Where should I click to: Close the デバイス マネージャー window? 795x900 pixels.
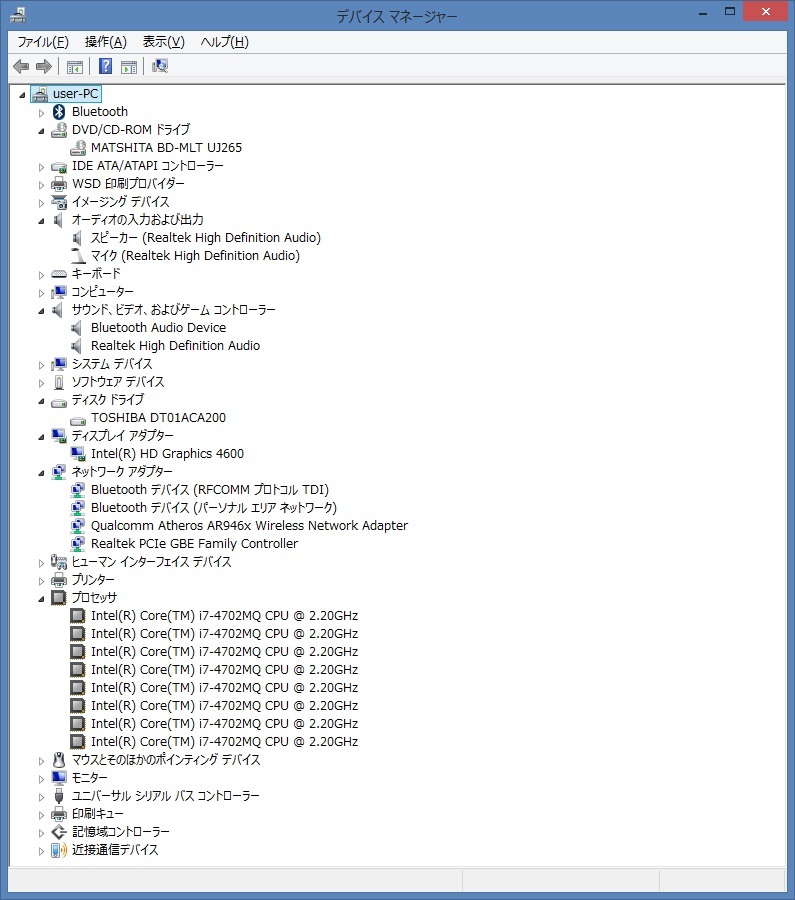click(765, 11)
